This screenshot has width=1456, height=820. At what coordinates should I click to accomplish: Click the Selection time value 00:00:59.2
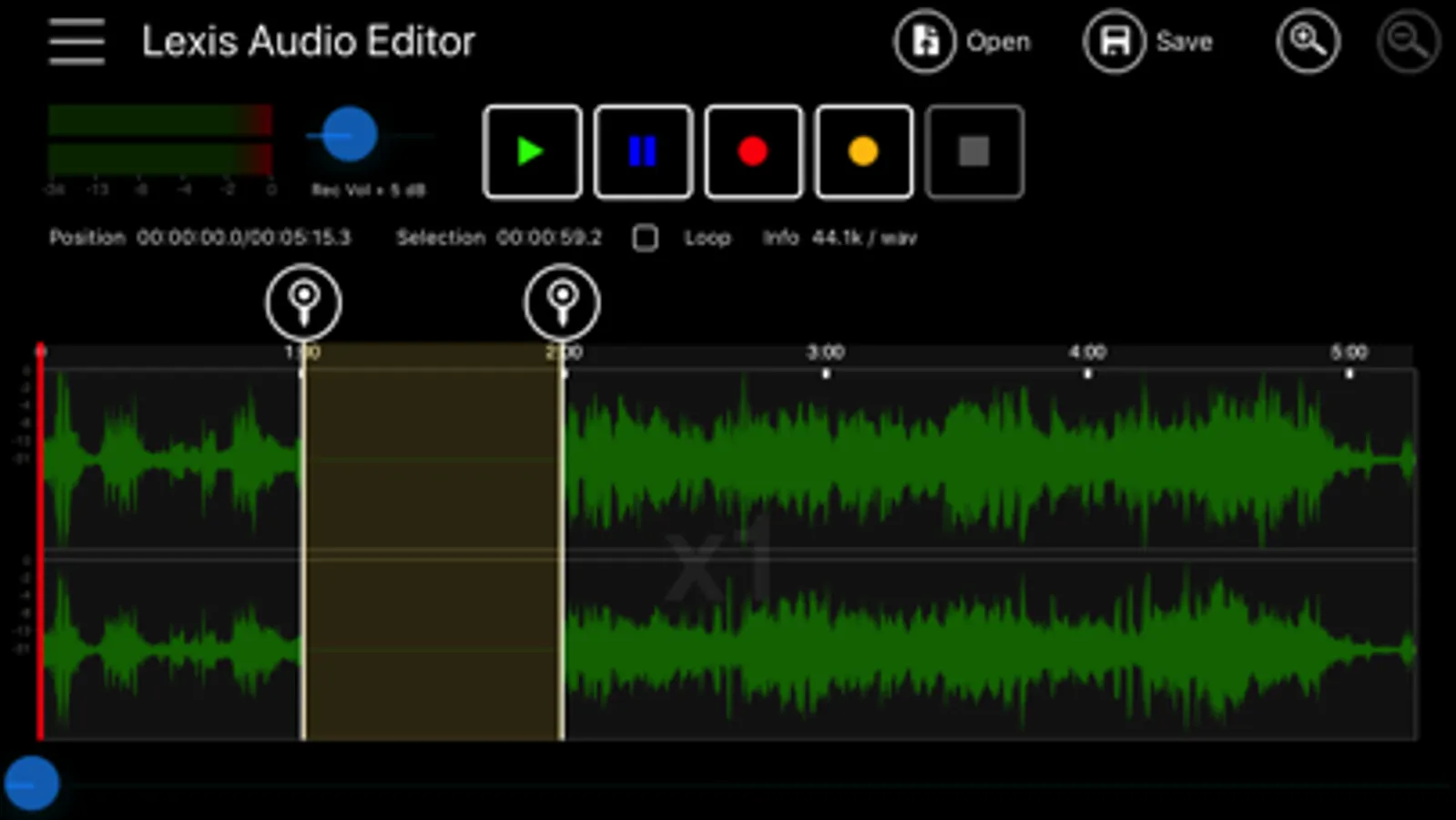click(x=549, y=238)
